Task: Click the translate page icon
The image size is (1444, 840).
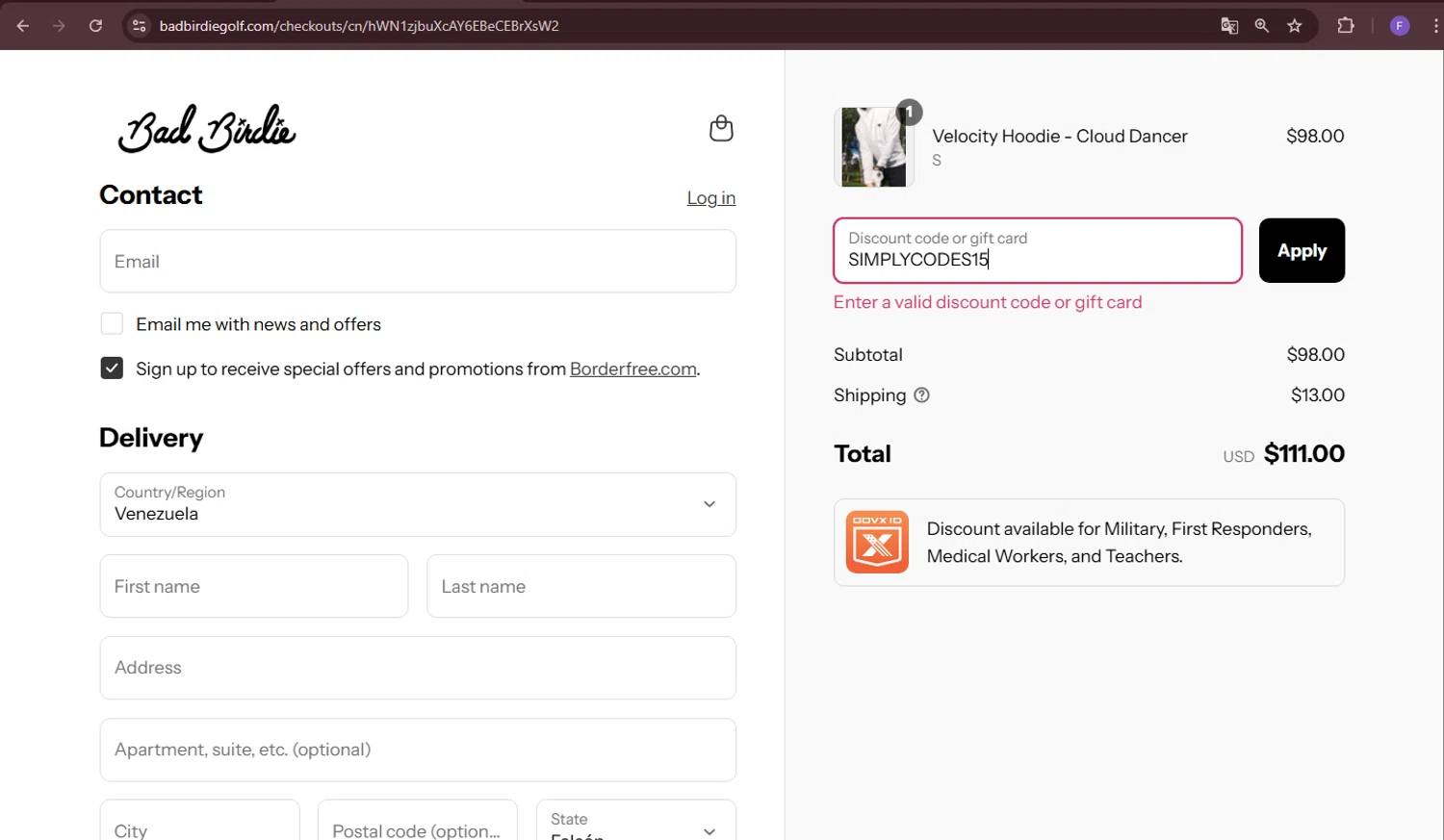Action: point(1229,26)
